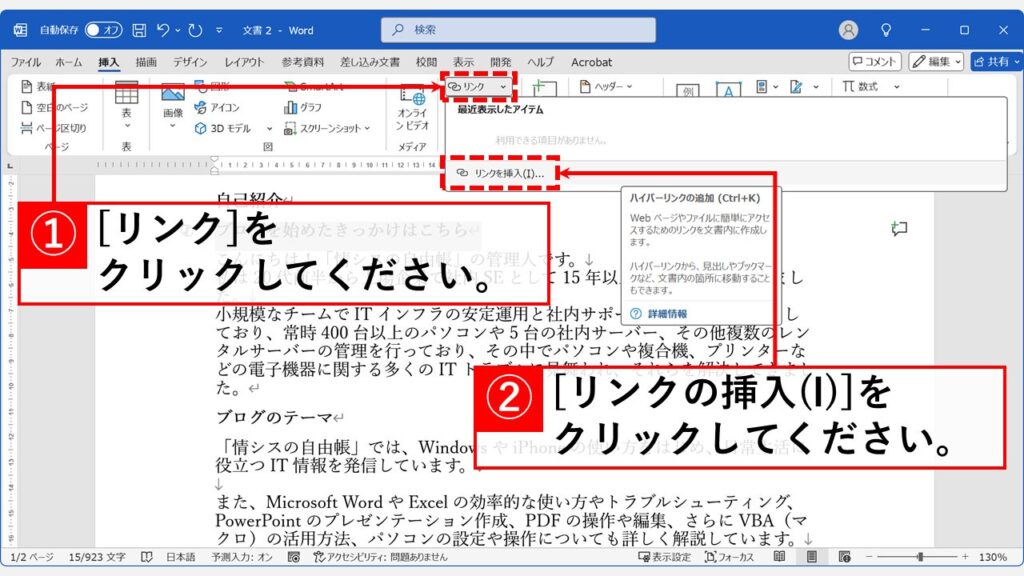Click the search box (検索)
This screenshot has height=576, width=1024.
click(518, 30)
